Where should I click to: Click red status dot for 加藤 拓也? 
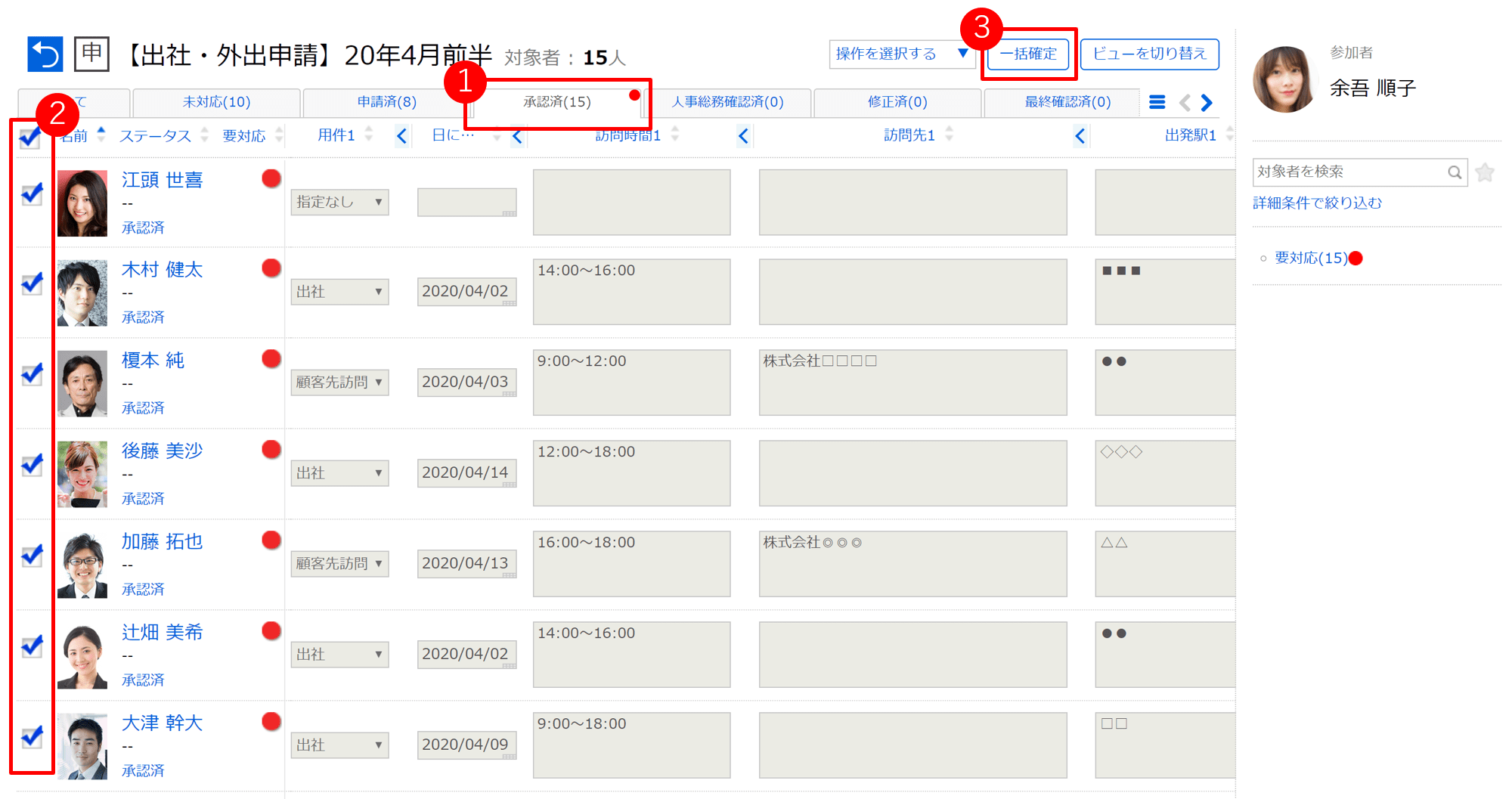[271, 540]
